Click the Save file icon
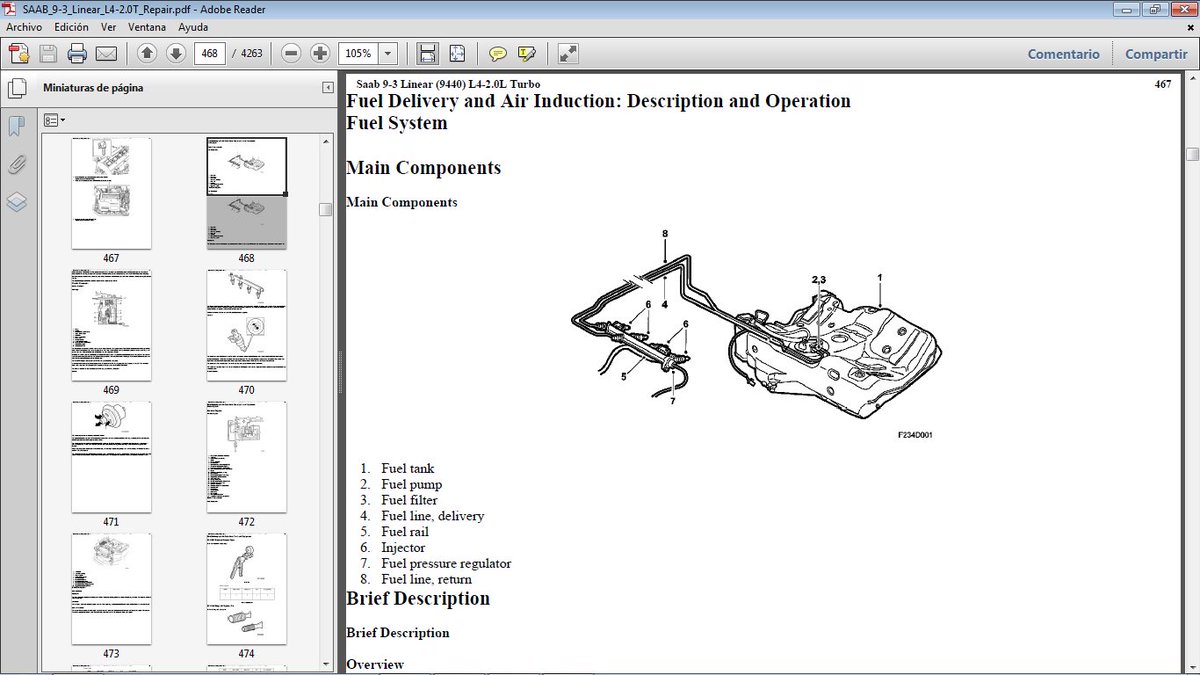The width and height of the screenshot is (1200, 675). click(48, 53)
